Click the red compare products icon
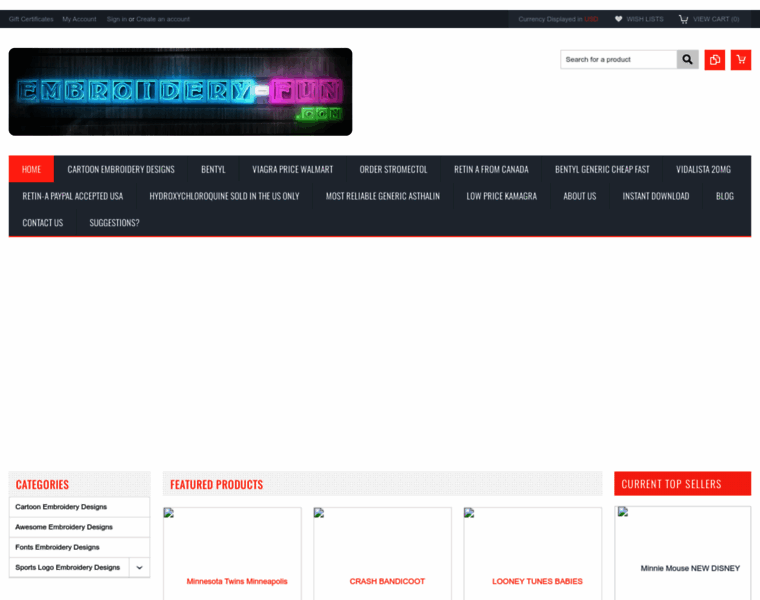 click(x=714, y=60)
